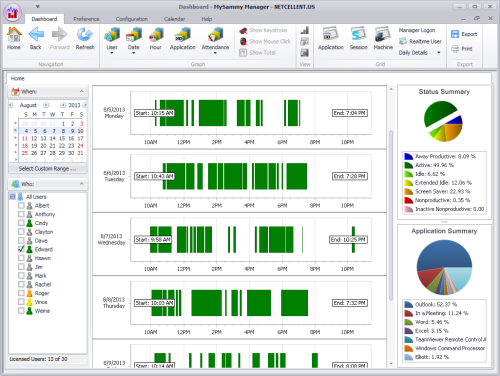
Task: Click the Active green legend swatch
Action: click(409, 165)
